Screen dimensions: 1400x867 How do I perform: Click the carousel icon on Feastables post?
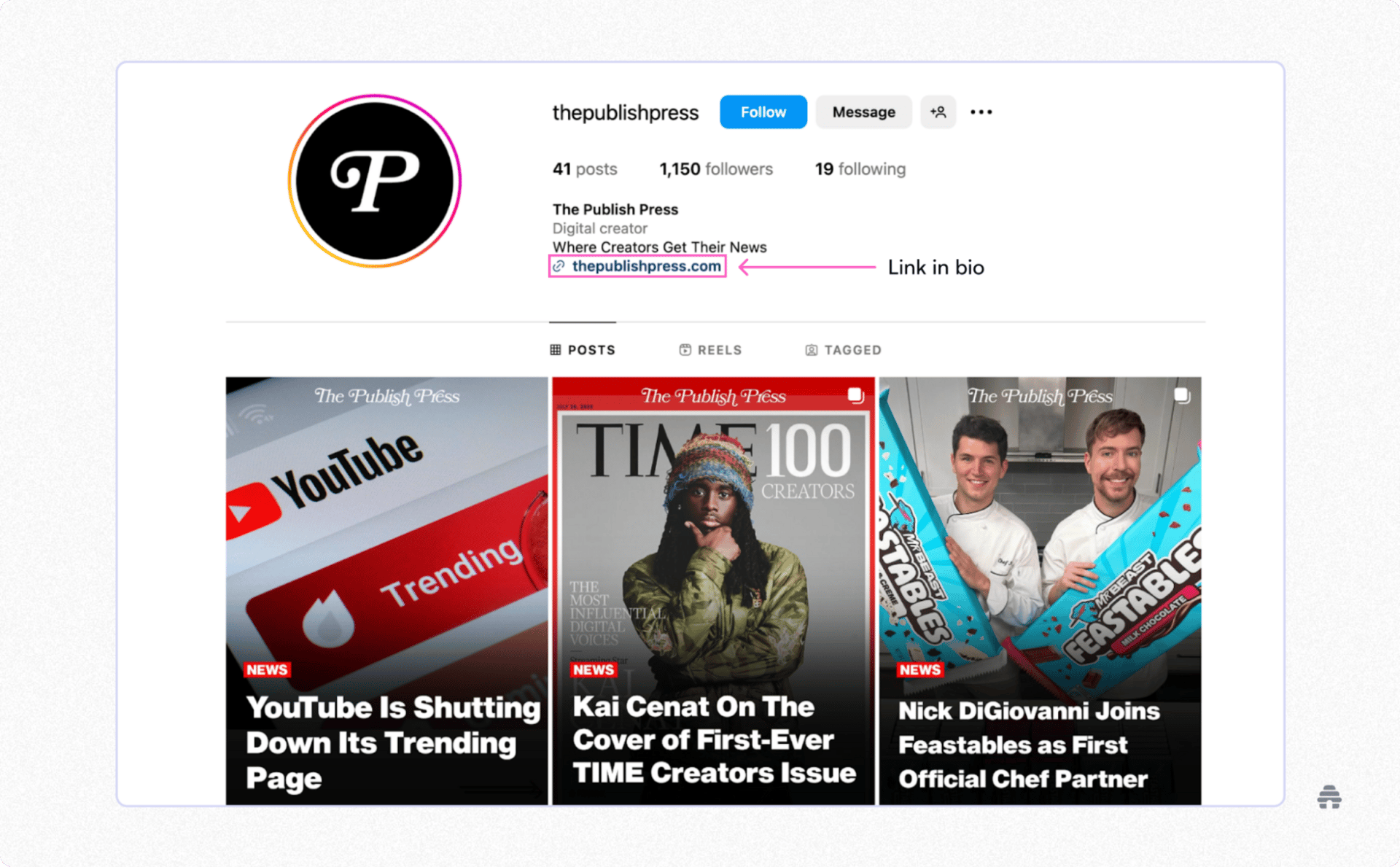[x=1182, y=396]
